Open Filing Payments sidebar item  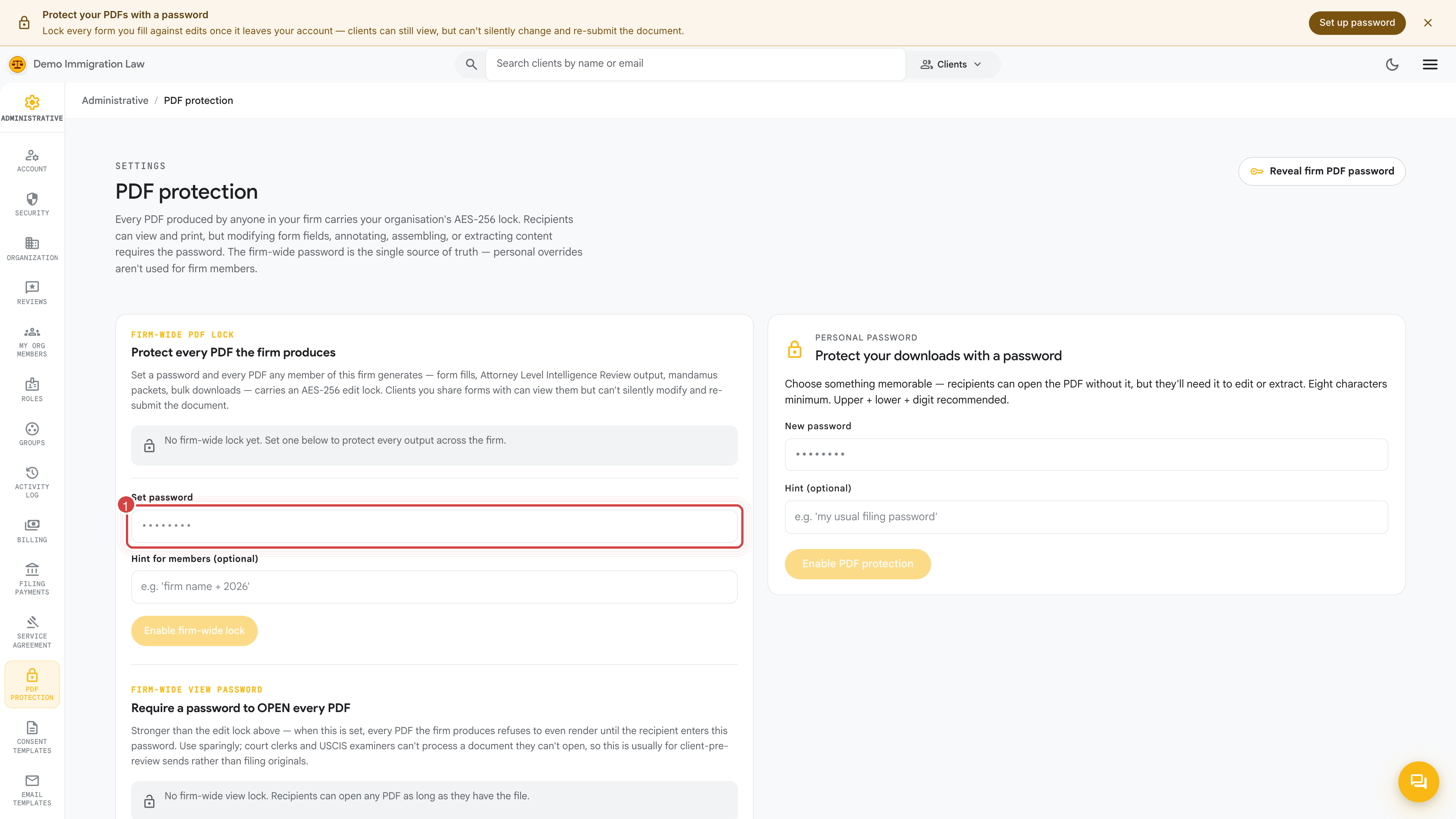32,579
